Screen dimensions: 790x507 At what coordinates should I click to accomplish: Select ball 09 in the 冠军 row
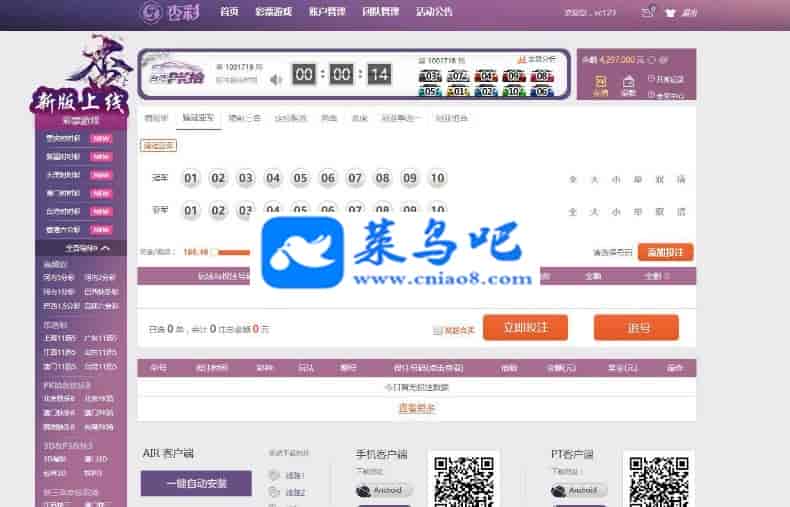(x=410, y=178)
